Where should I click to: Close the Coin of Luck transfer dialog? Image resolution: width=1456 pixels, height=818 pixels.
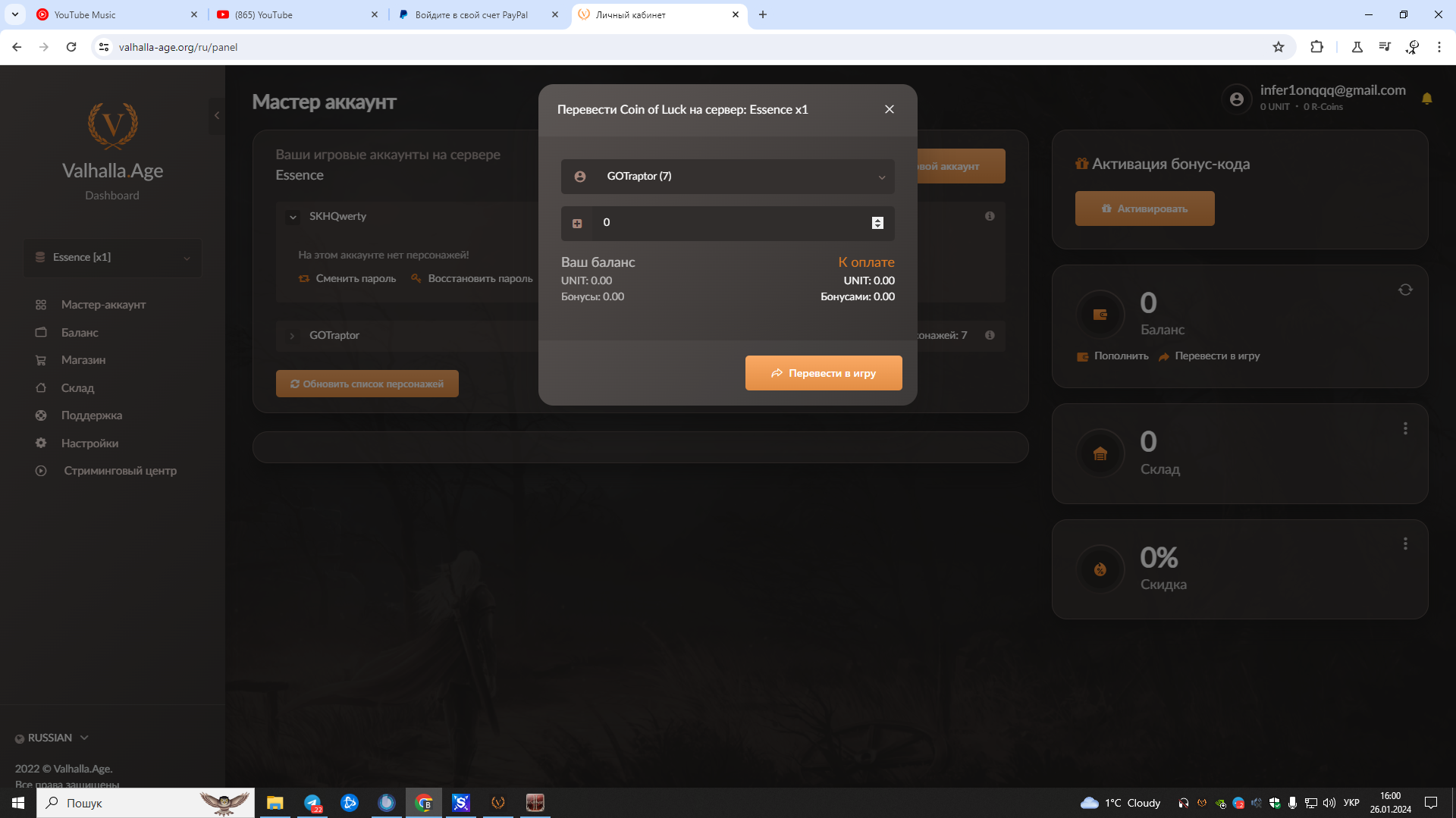pos(890,109)
